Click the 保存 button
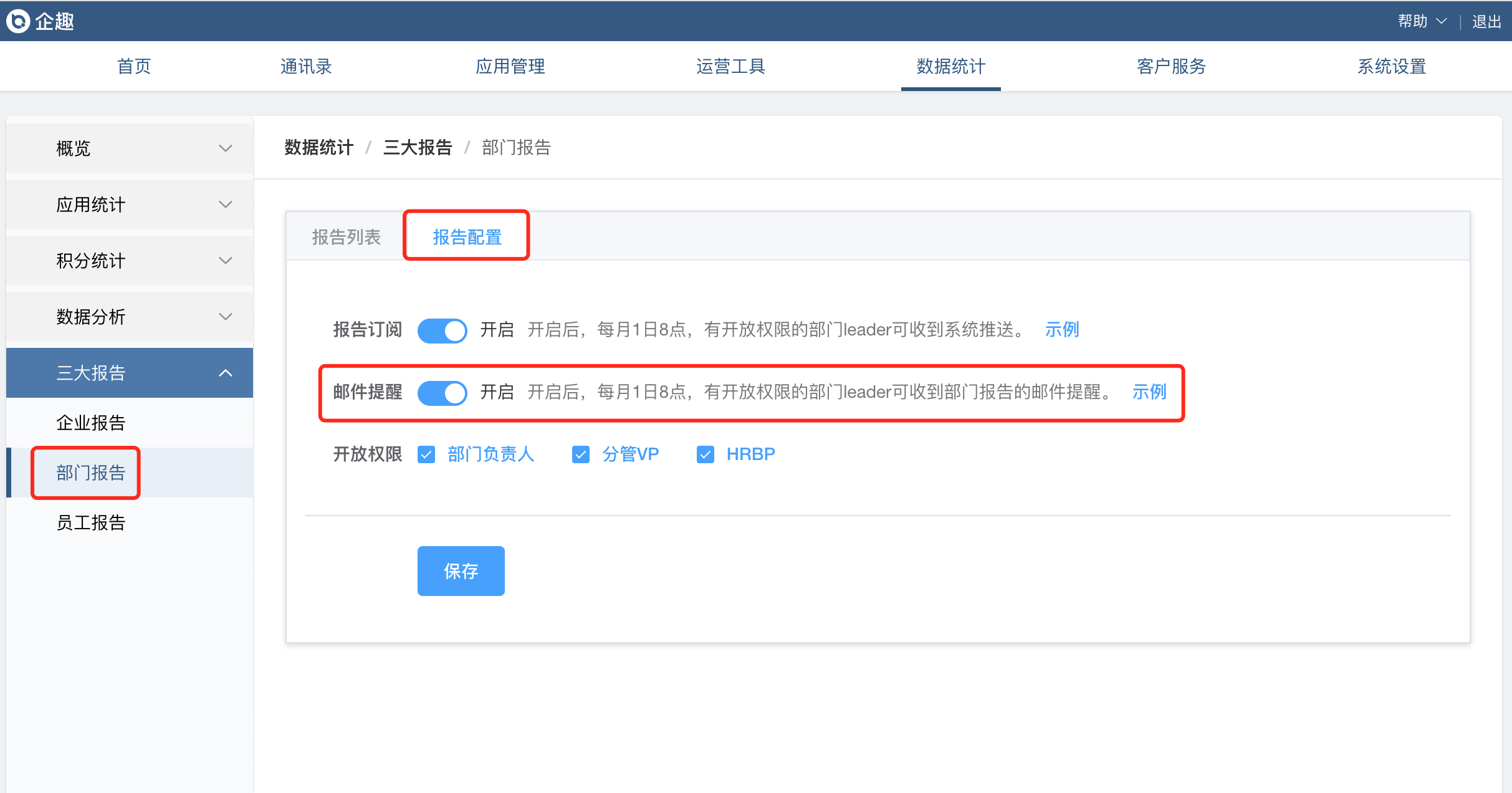The height and width of the screenshot is (793, 1512). pyautogui.click(x=461, y=570)
